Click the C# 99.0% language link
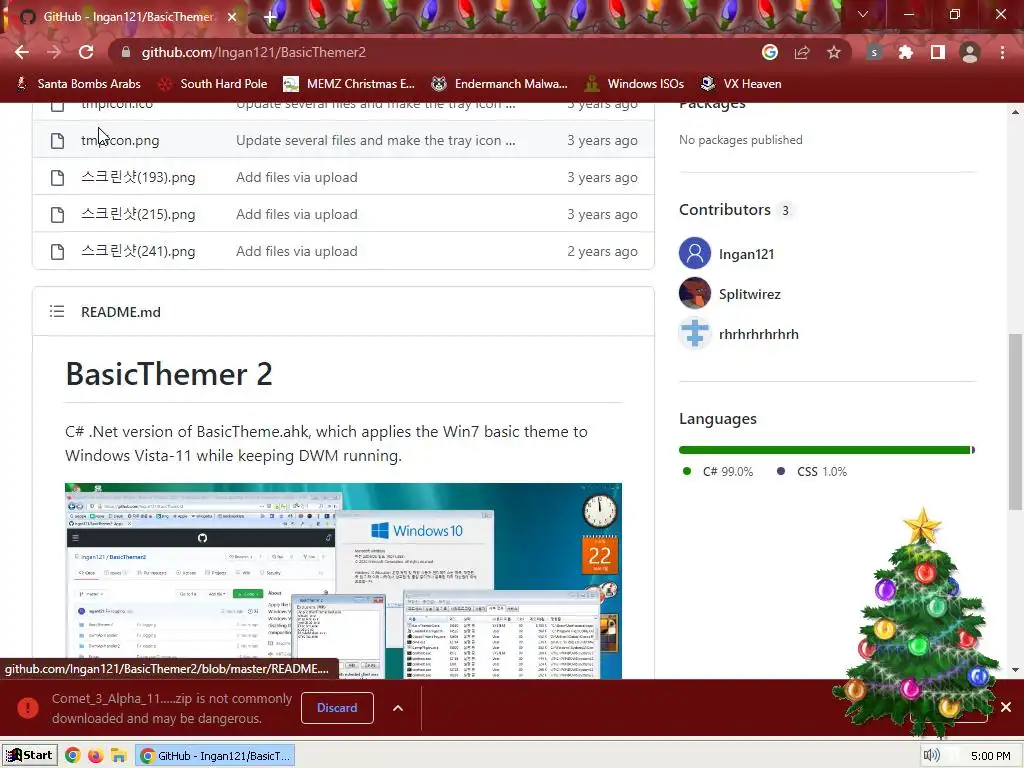 (718, 472)
